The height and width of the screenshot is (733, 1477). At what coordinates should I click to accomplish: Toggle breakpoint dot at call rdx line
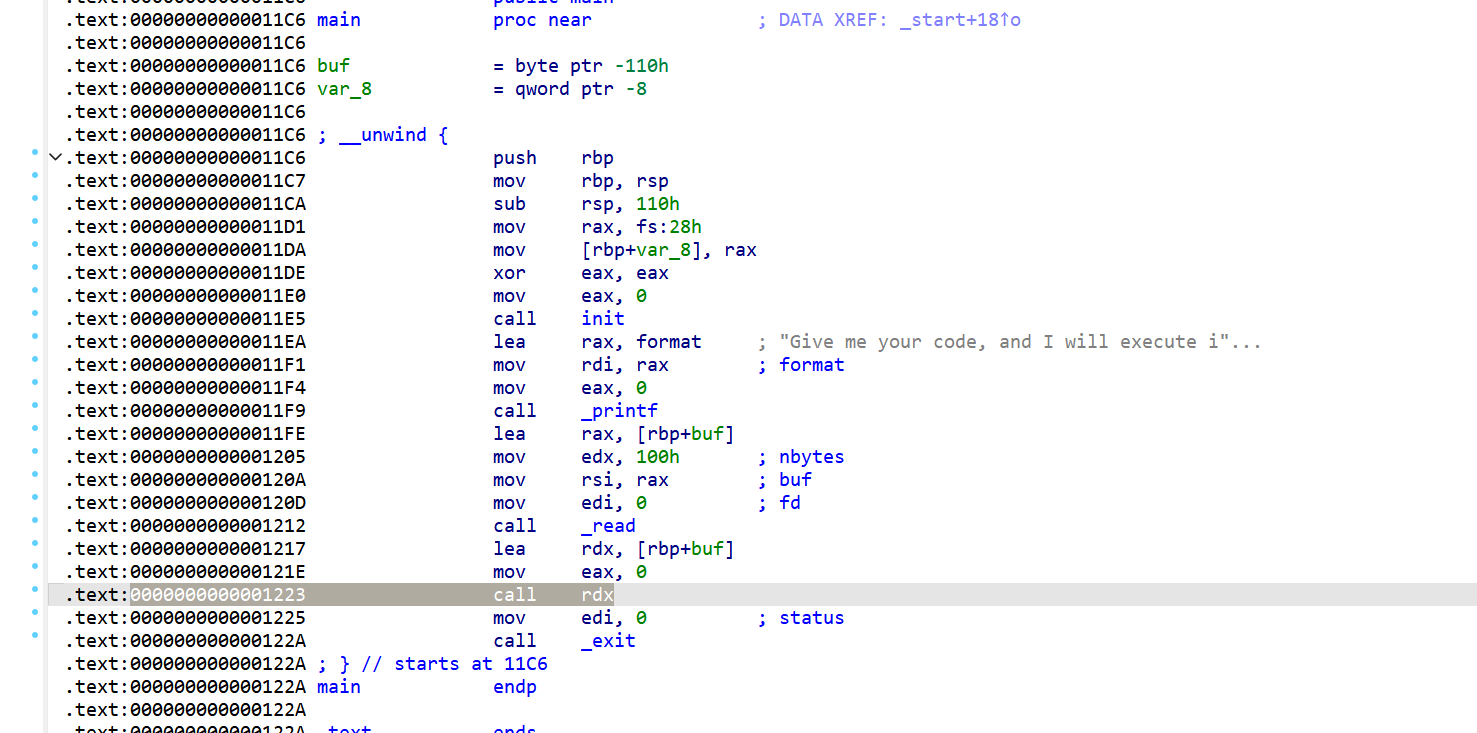tap(34, 589)
